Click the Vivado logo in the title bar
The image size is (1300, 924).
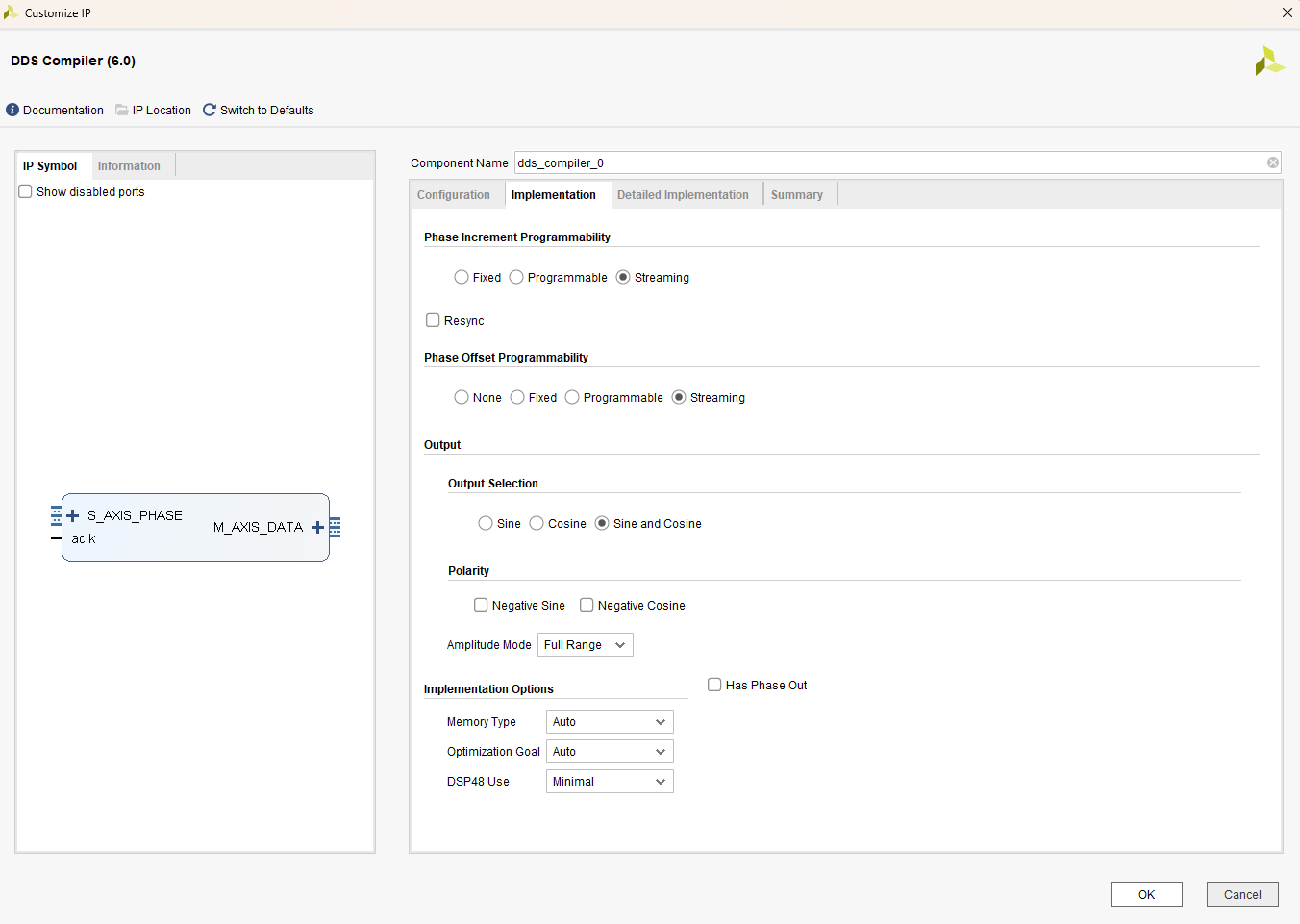(11, 12)
